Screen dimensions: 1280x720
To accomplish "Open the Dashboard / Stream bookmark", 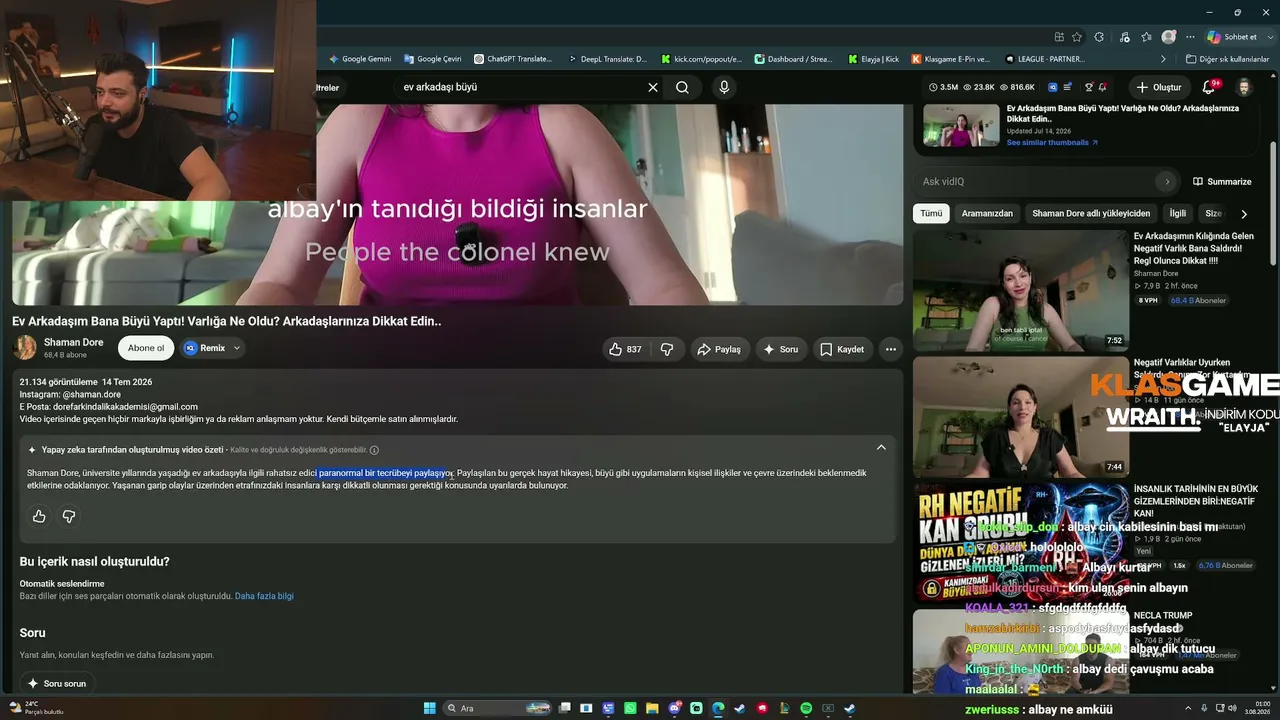I will pyautogui.click(x=794, y=59).
